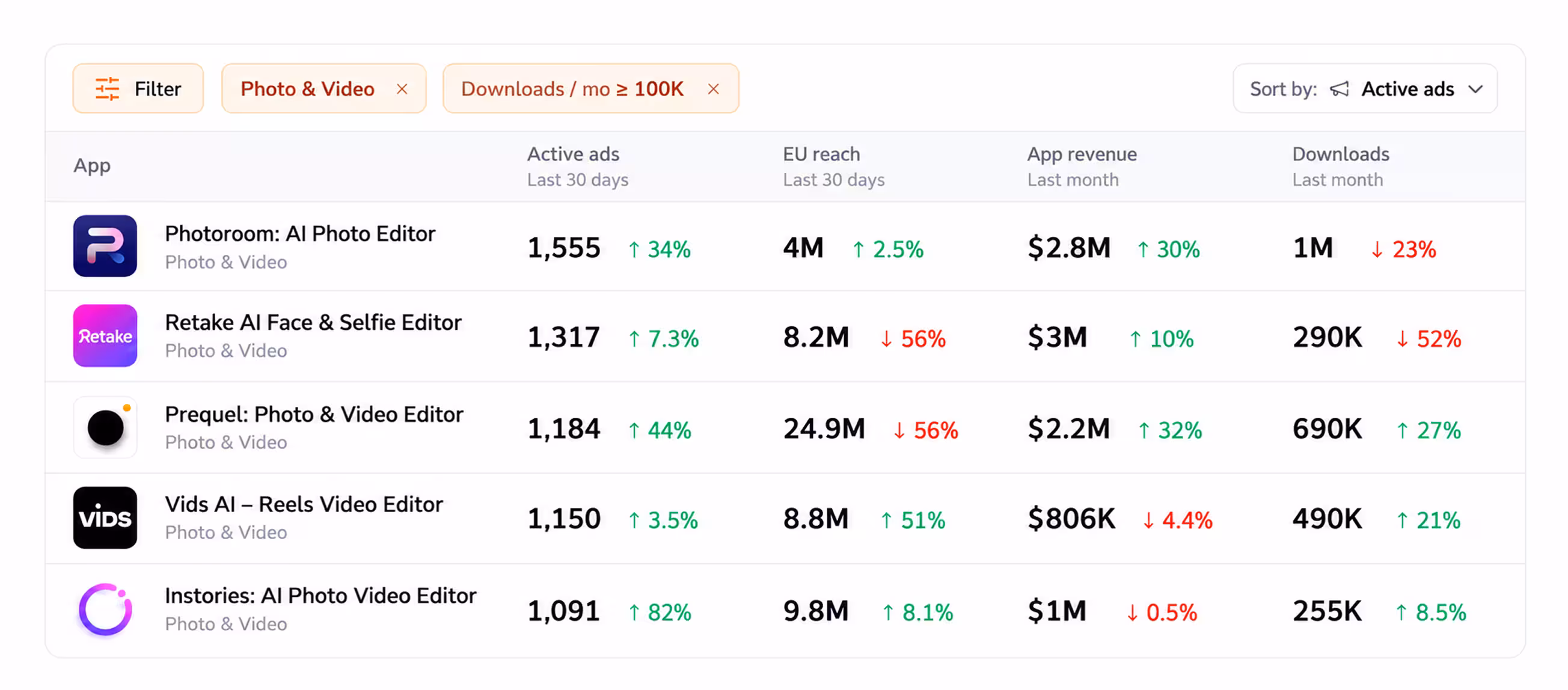Click the Prequel app icon

click(105, 427)
